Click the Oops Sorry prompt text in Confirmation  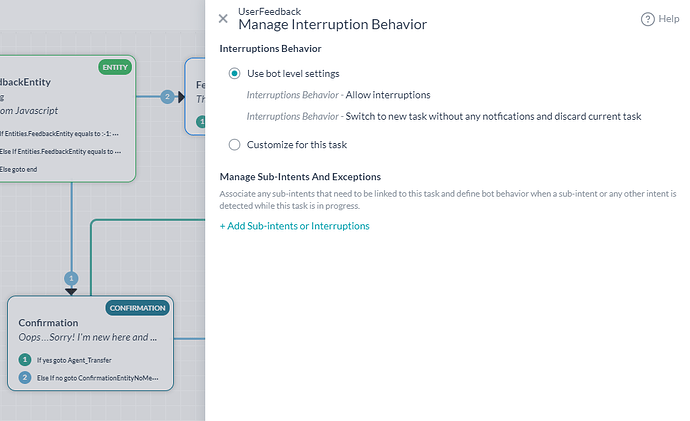click(90, 337)
